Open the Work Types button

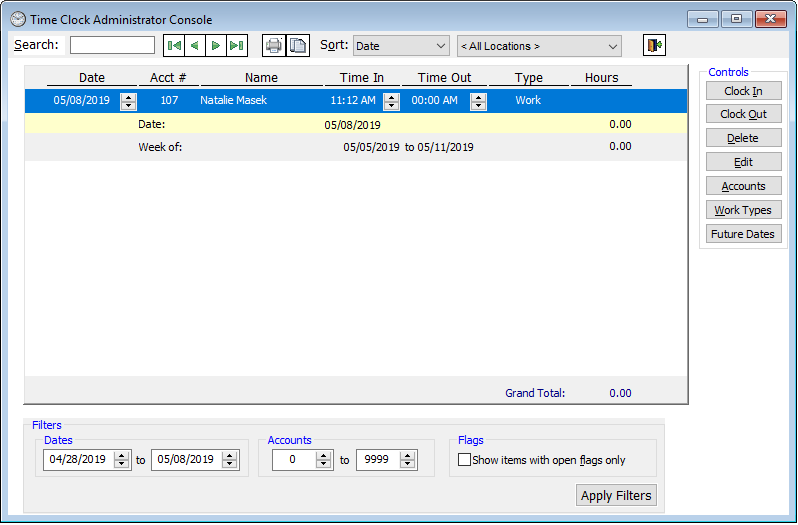(x=743, y=210)
